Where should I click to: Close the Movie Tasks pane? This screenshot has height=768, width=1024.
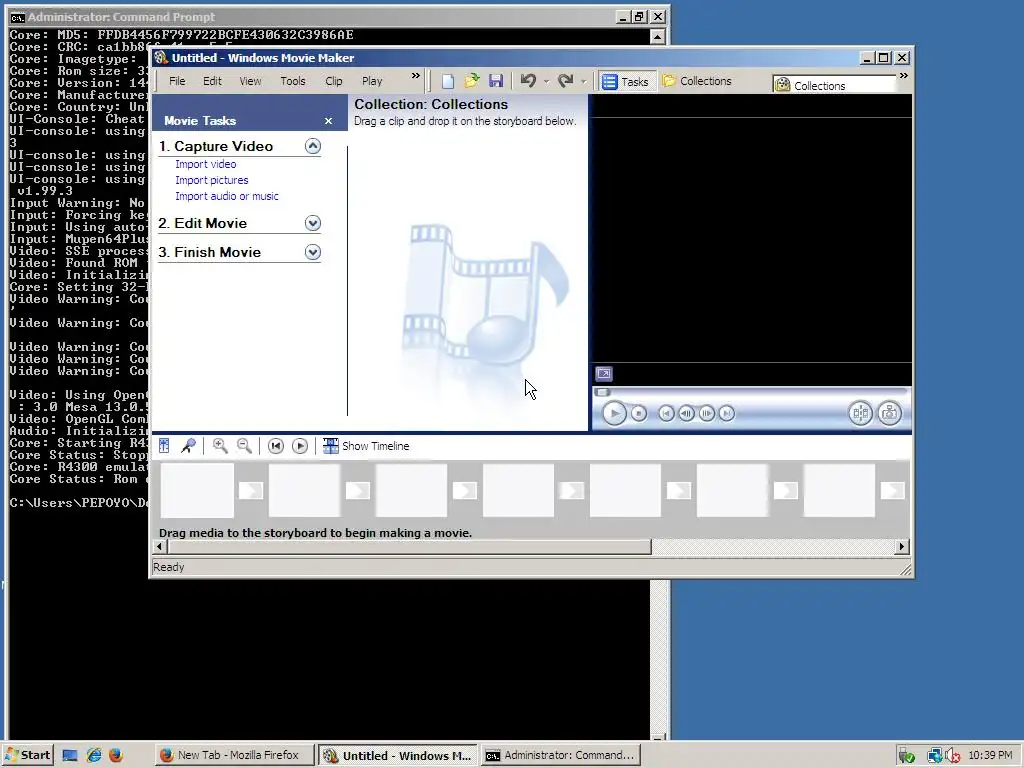328,121
